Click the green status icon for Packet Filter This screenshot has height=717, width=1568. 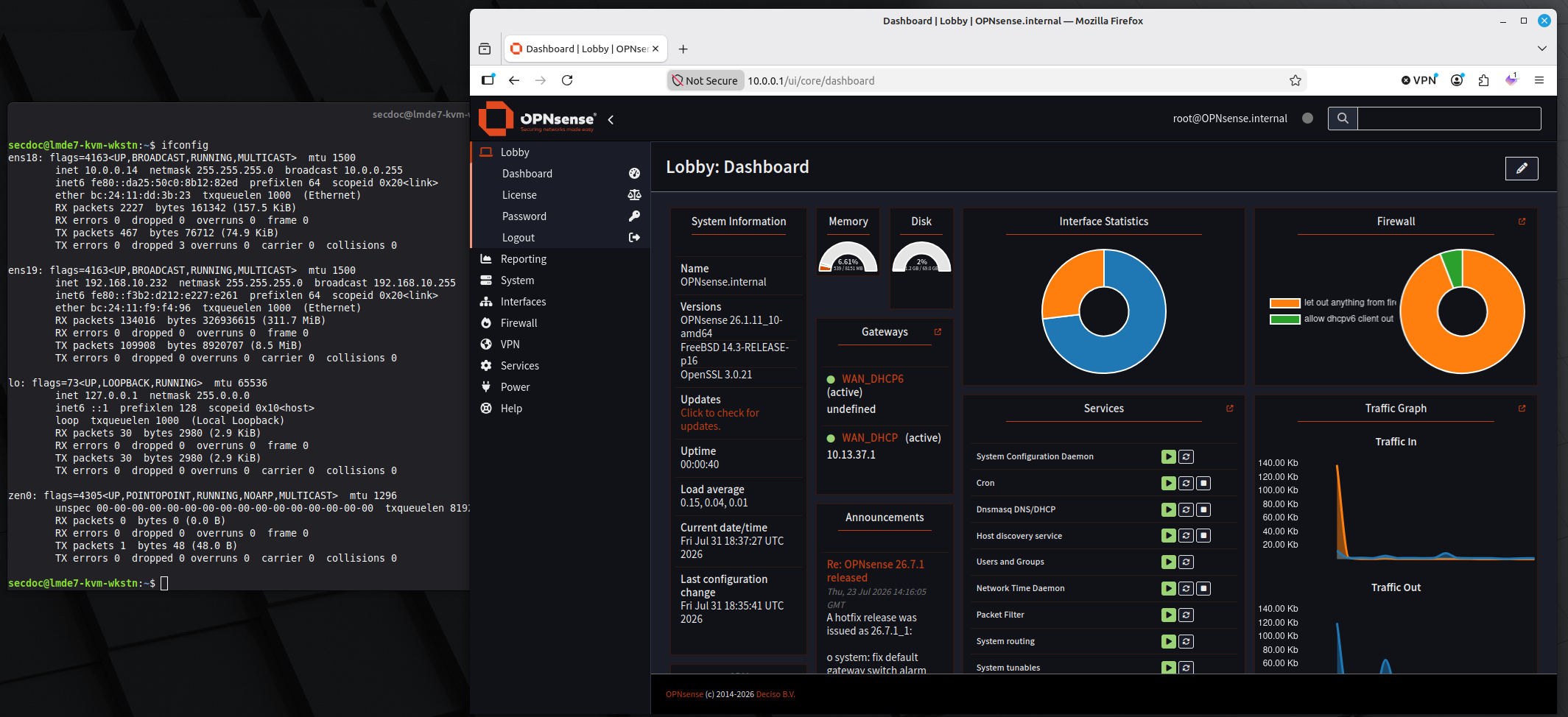[x=1168, y=615]
